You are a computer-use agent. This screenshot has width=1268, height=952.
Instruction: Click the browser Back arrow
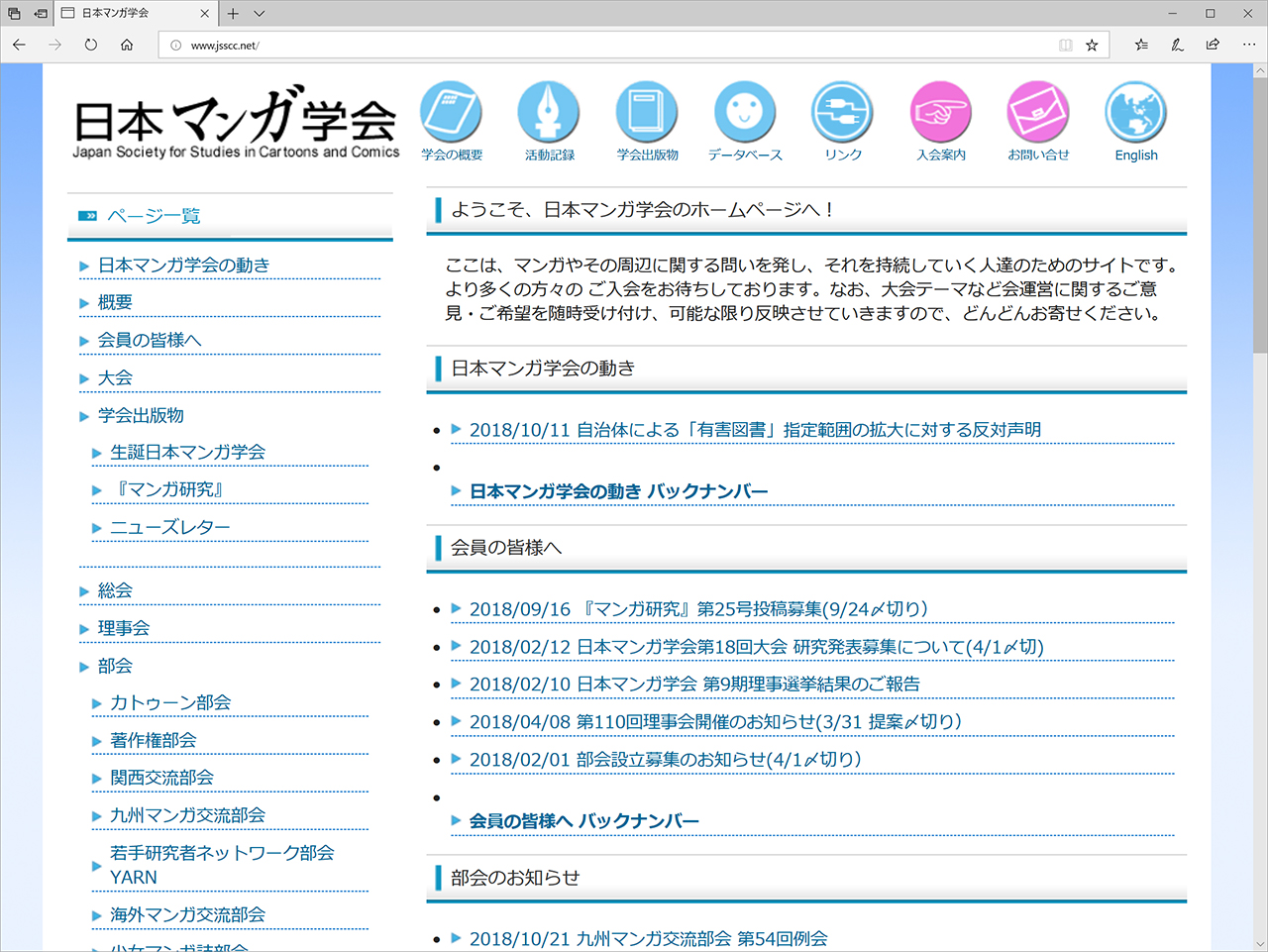(x=19, y=45)
